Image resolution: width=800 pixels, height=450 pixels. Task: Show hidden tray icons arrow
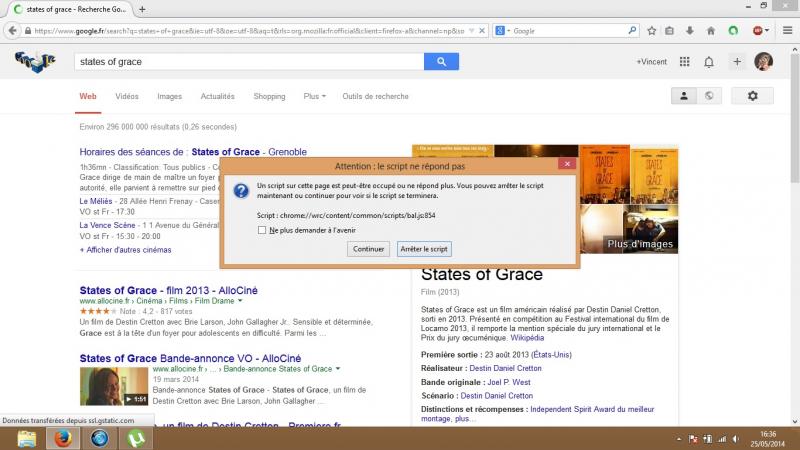tap(679, 439)
